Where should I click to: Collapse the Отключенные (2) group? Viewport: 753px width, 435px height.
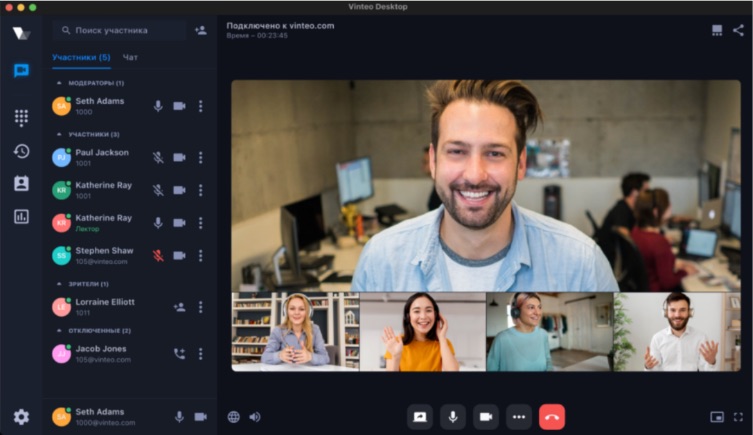tap(59, 330)
